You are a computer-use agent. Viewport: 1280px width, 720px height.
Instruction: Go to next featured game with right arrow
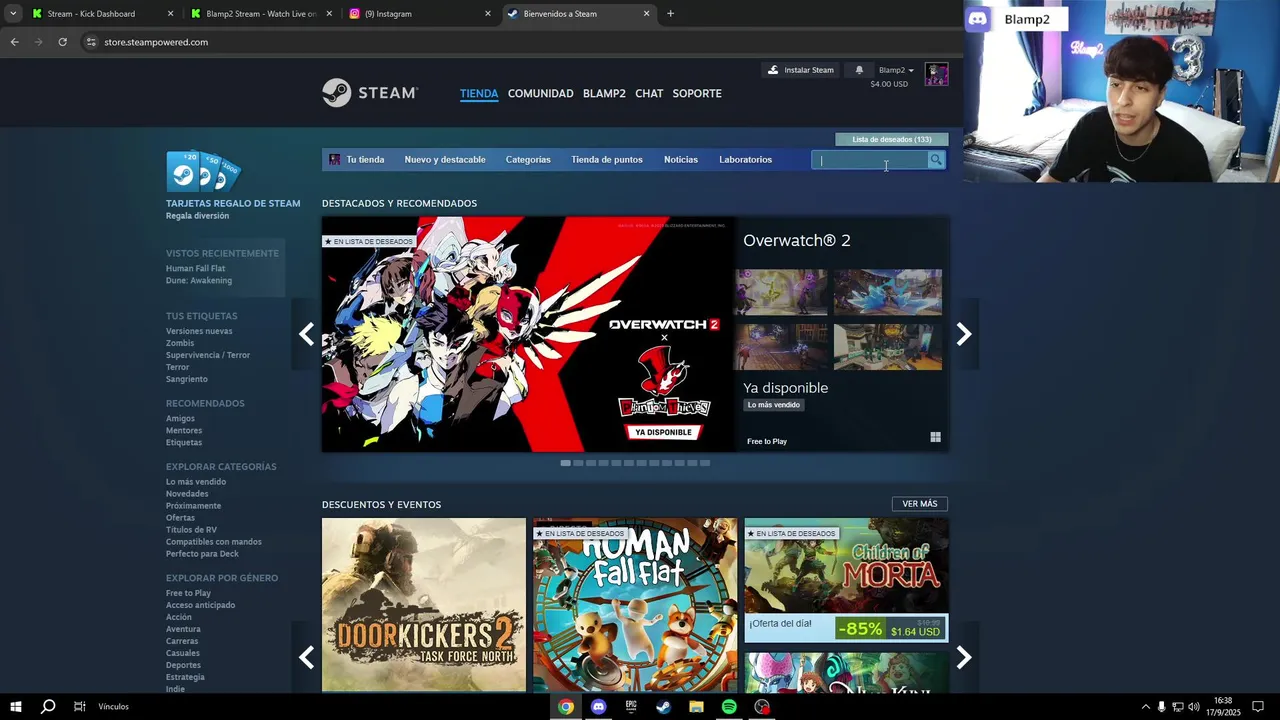pos(963,334)
